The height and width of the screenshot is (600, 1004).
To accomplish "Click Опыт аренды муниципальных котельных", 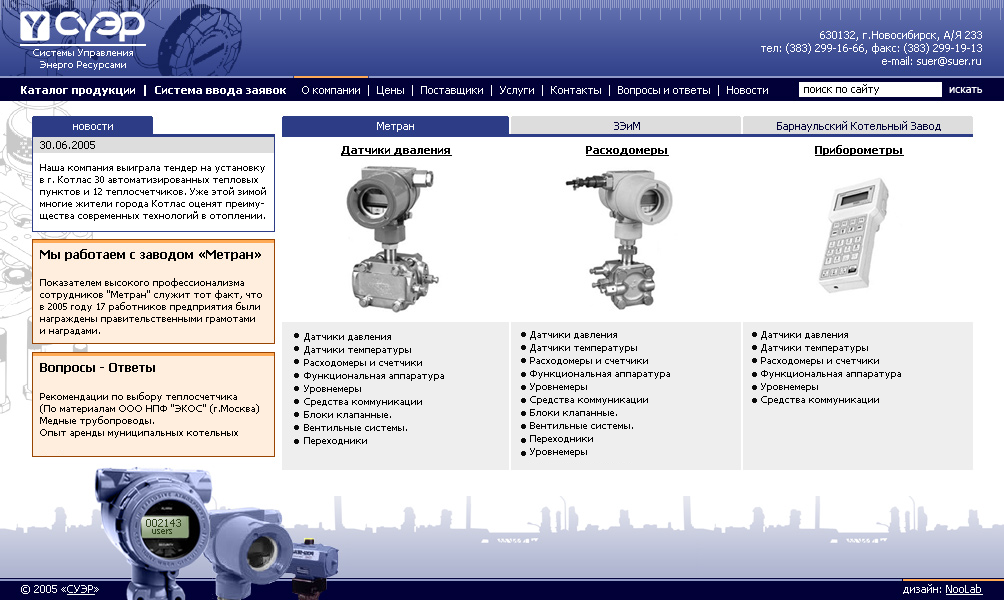I will 139,433.
